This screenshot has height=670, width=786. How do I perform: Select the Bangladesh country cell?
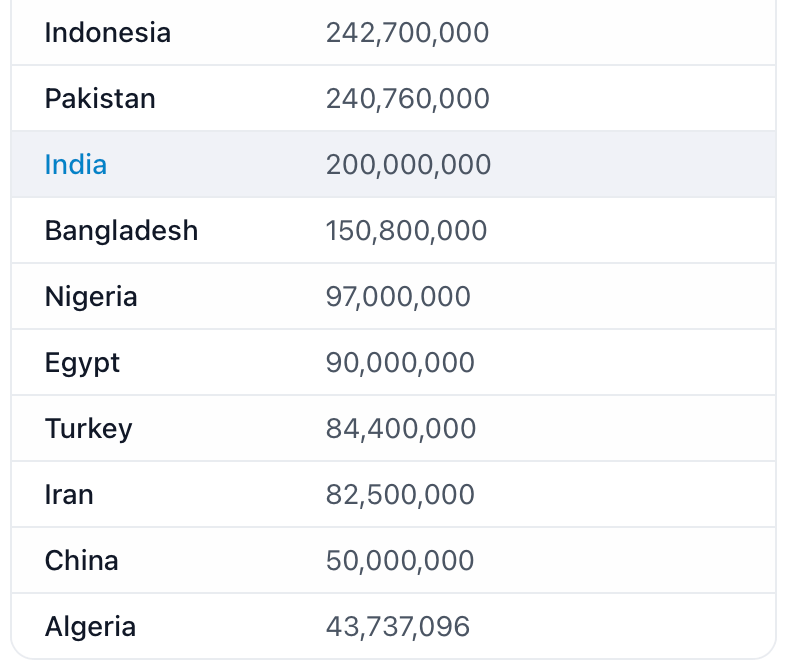coord(121,231)
